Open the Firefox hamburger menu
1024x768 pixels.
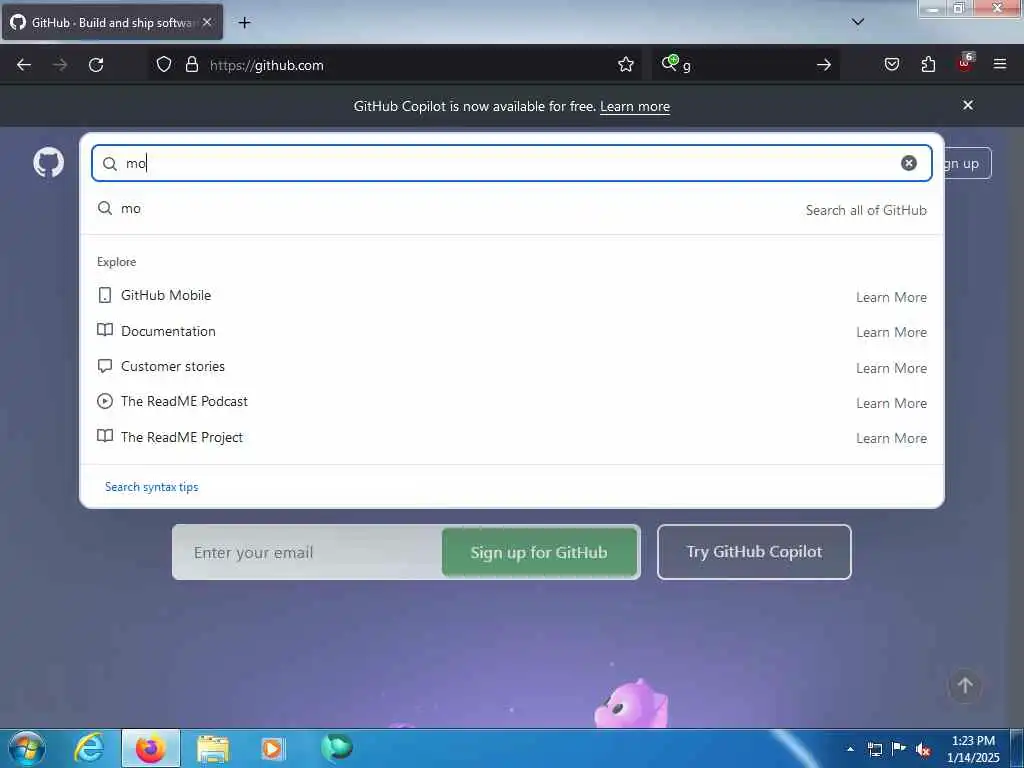point(1000,64)
